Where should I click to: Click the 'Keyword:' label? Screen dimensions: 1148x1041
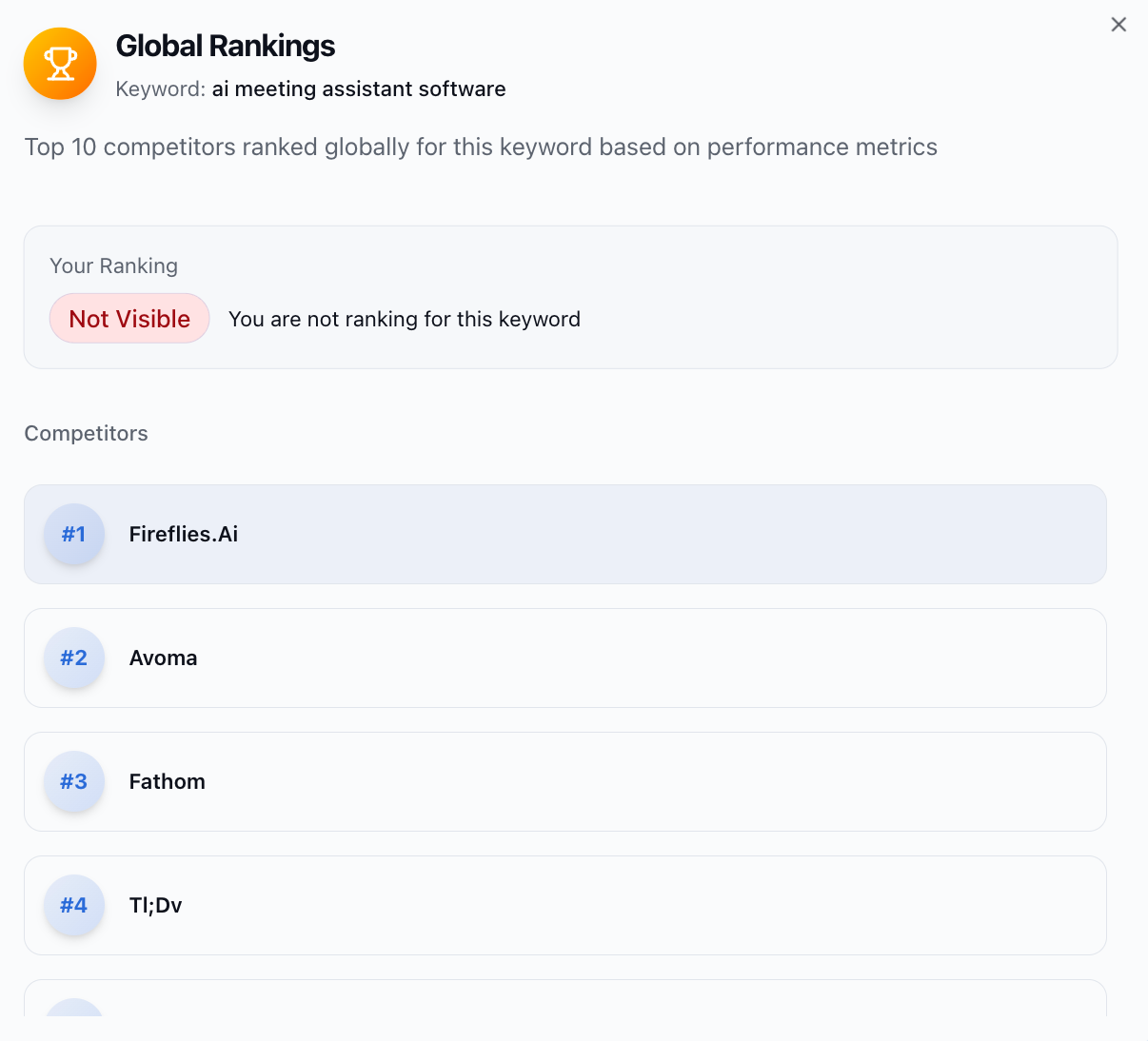[160, 89]
